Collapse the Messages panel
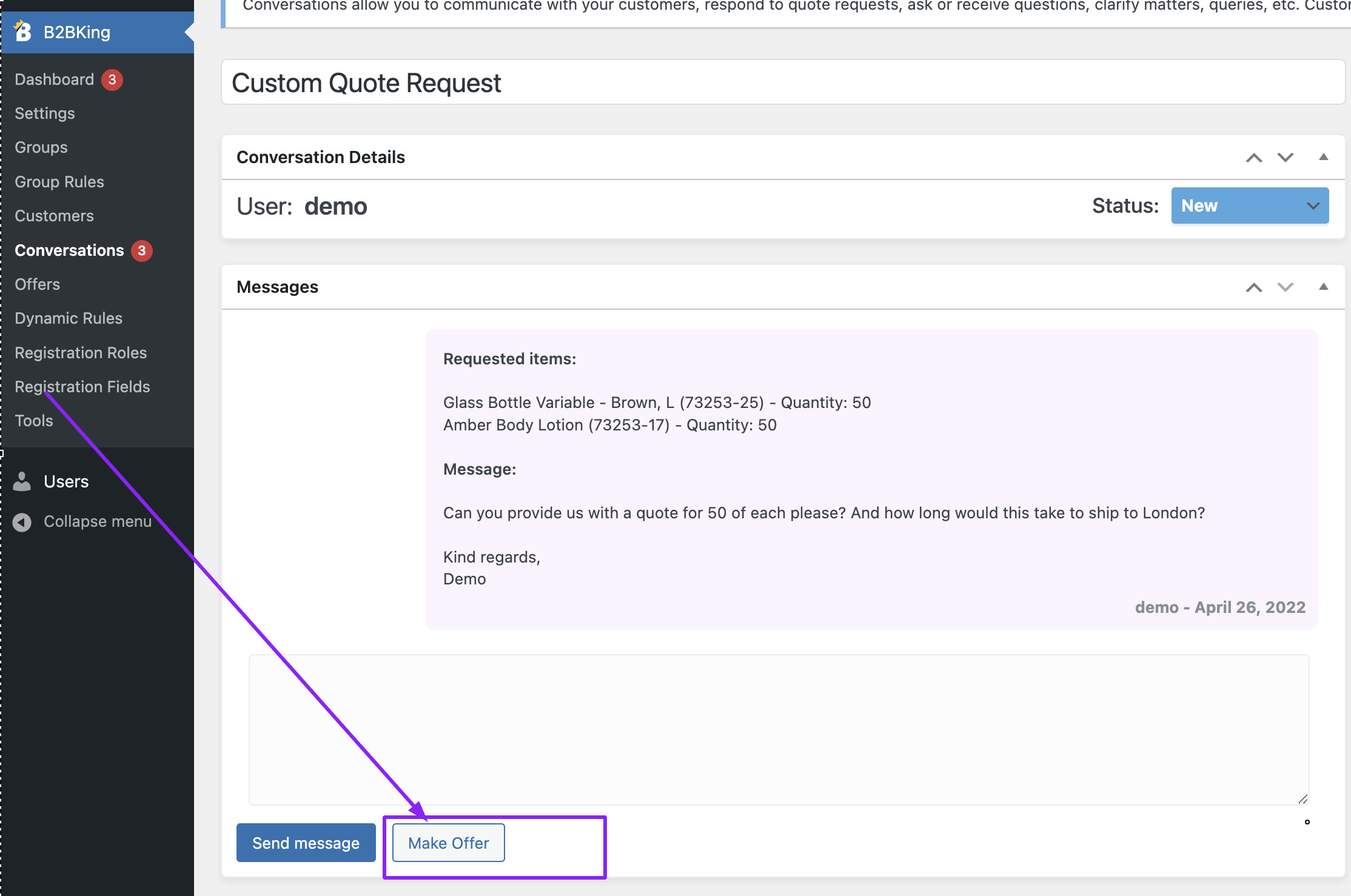 (1324, 287)
